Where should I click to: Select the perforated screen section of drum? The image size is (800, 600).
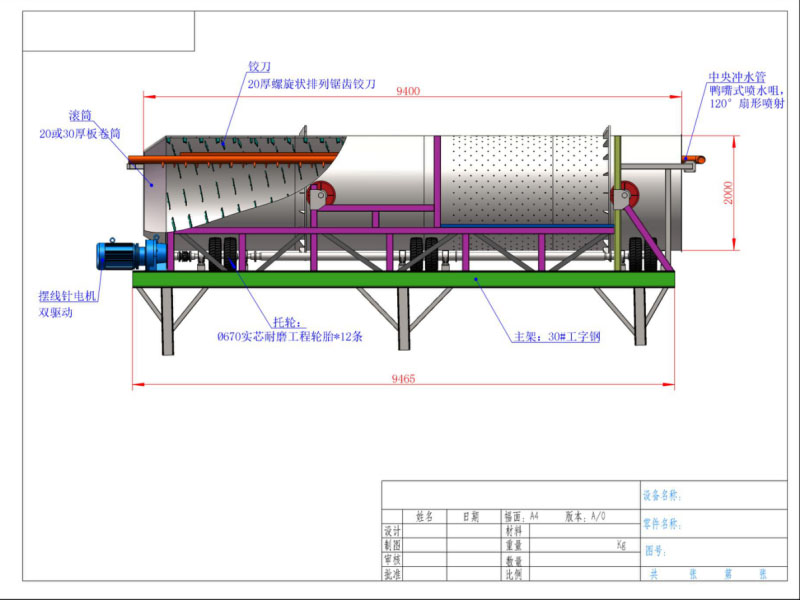[x=520, y=185]
